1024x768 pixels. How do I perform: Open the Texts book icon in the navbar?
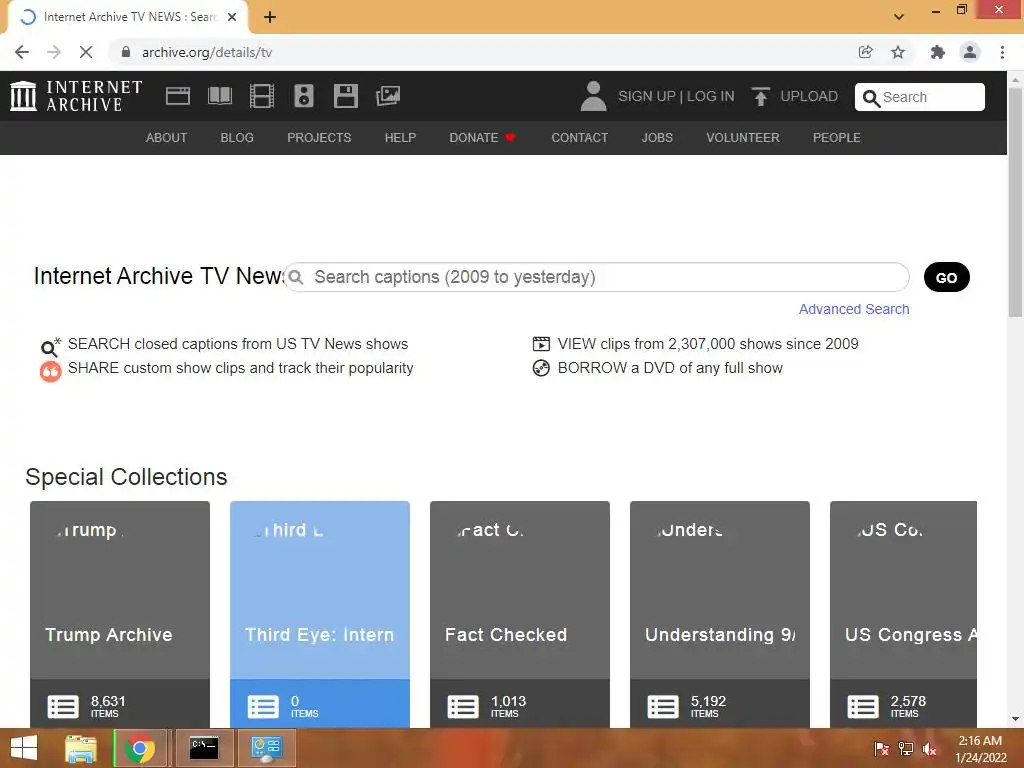click(x=219, y=96)
